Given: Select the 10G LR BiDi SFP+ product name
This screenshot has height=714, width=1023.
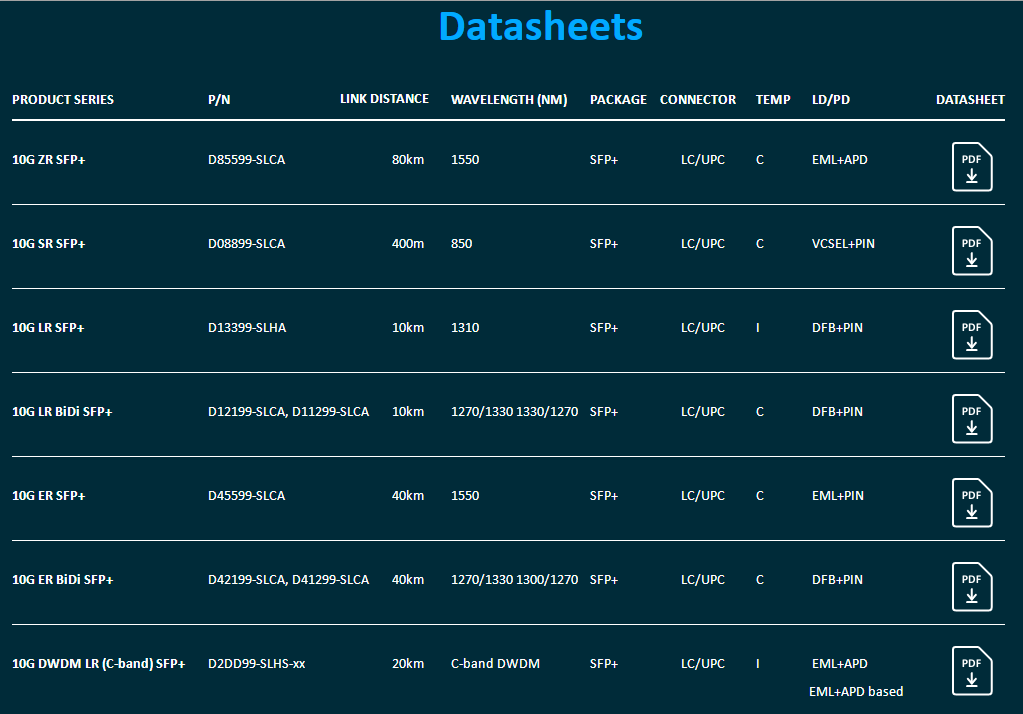Looking at the screenshot, I should pos(62,412).
